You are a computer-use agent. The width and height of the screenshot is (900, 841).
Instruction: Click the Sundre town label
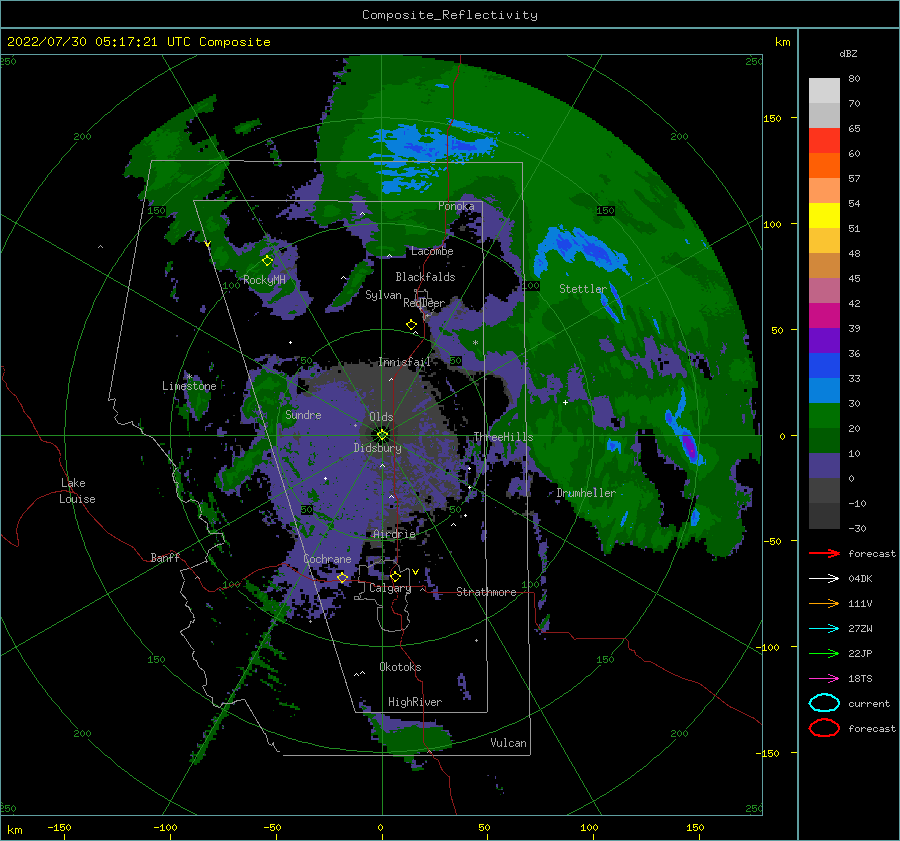coord(303,415)
